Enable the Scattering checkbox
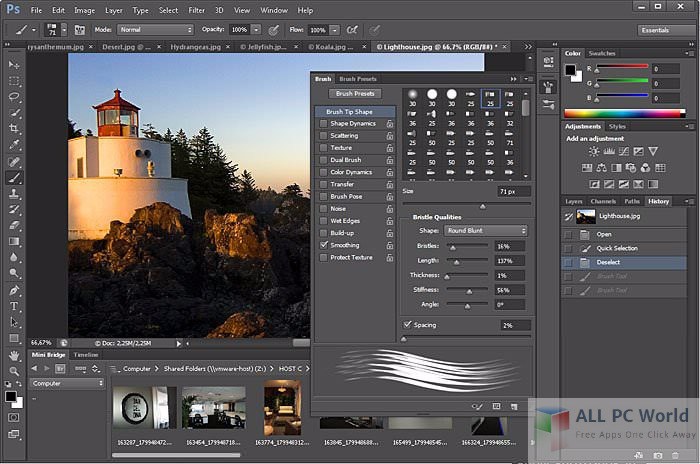This screenshot has height=464, width=700. coord(323,136)
